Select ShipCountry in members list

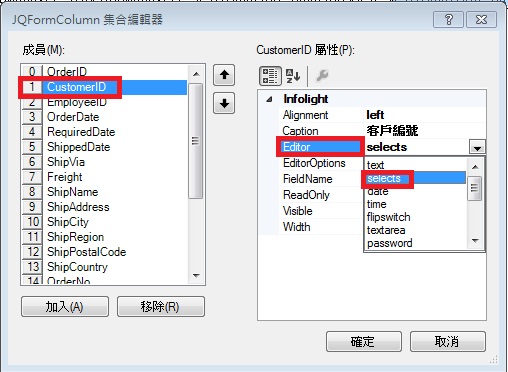(105, 267)
